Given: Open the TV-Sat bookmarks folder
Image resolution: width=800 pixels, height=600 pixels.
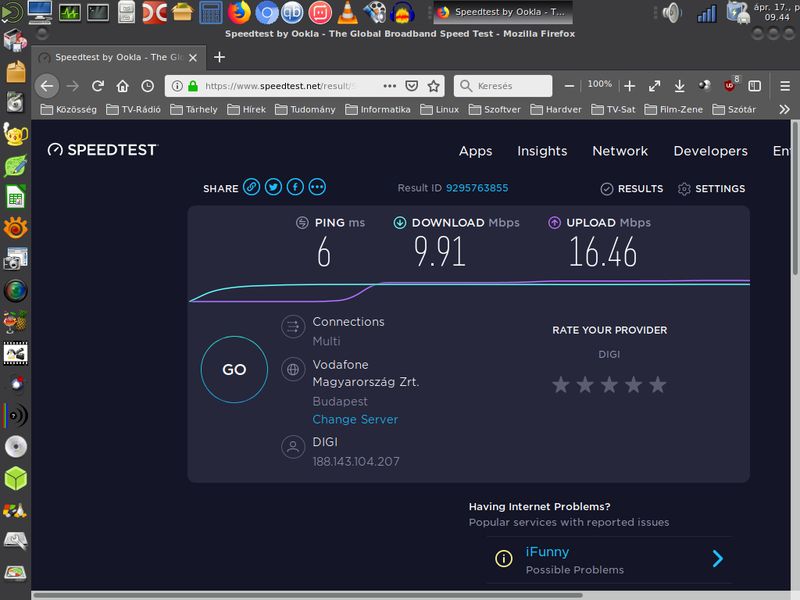Looking at the screenshot, I should click(x=613, y=109).
